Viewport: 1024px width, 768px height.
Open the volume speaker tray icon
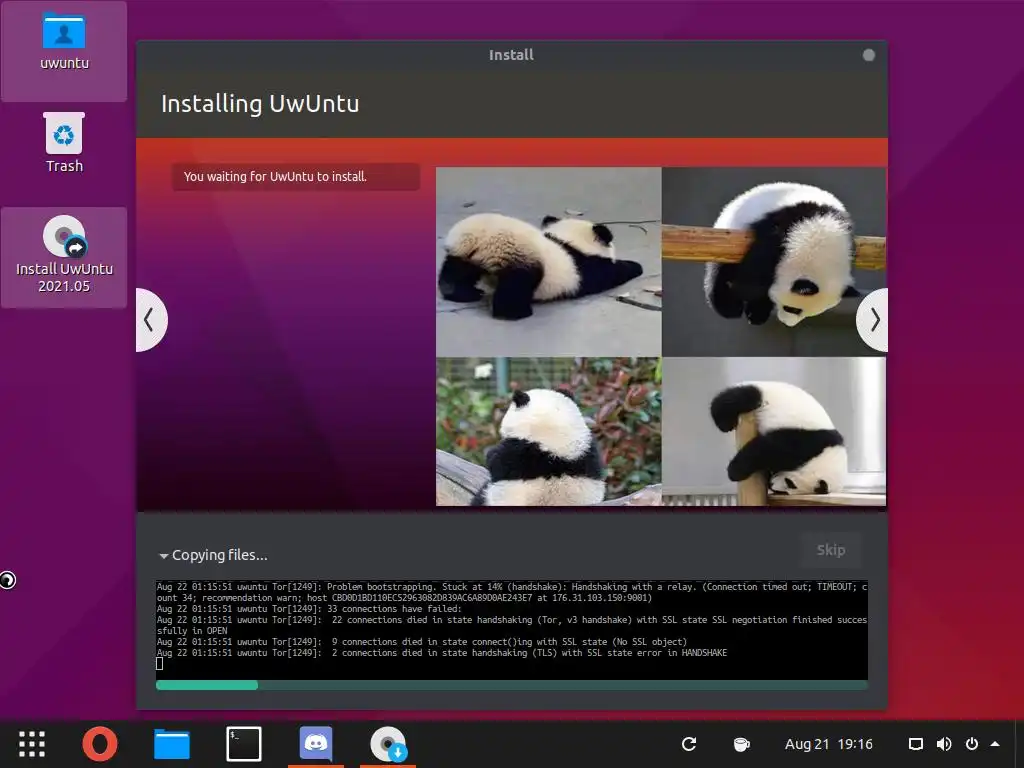(944, 744)
